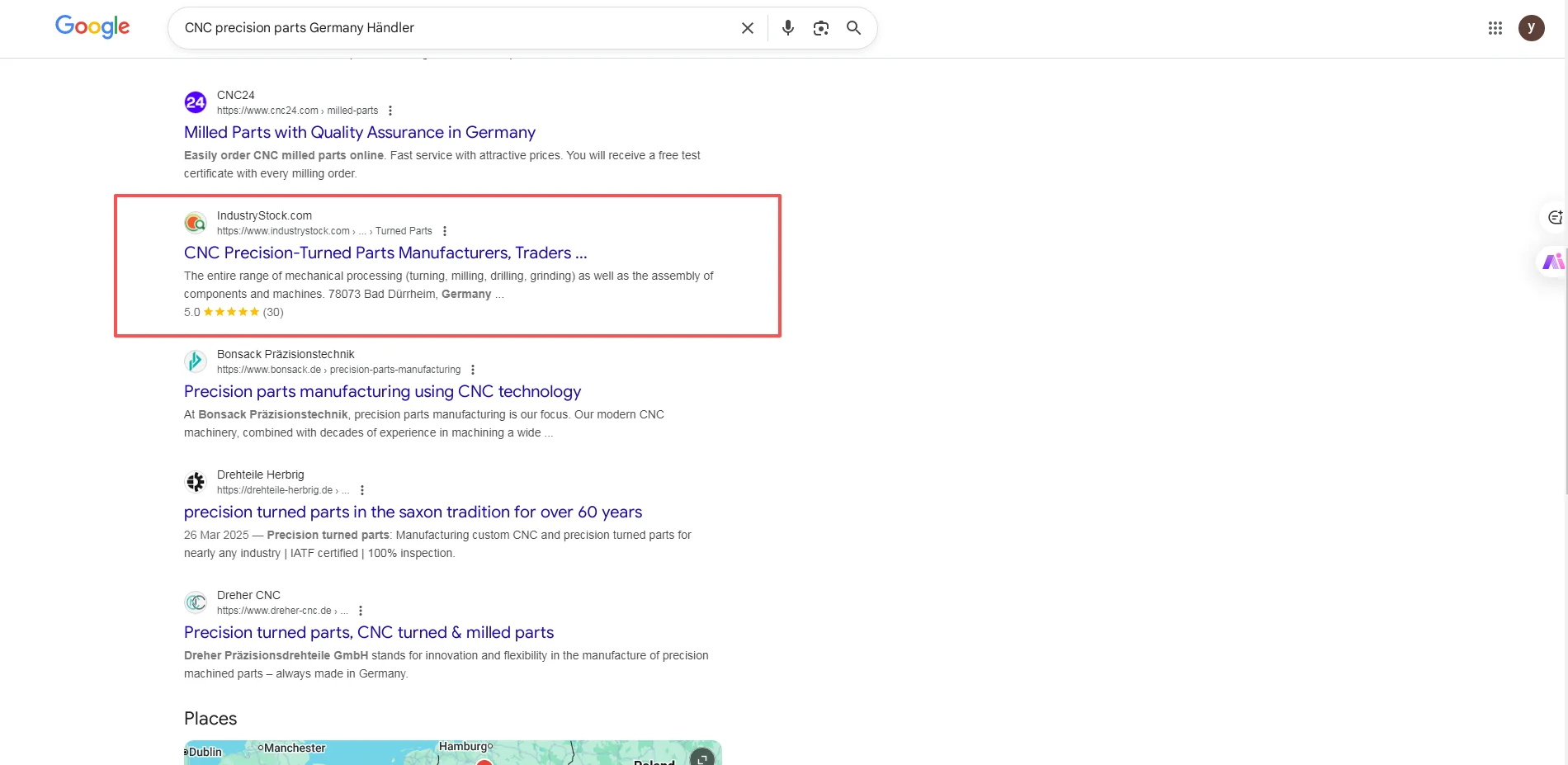
Task: Open more options for the Bonsack result
Action: tap(473, 370)
